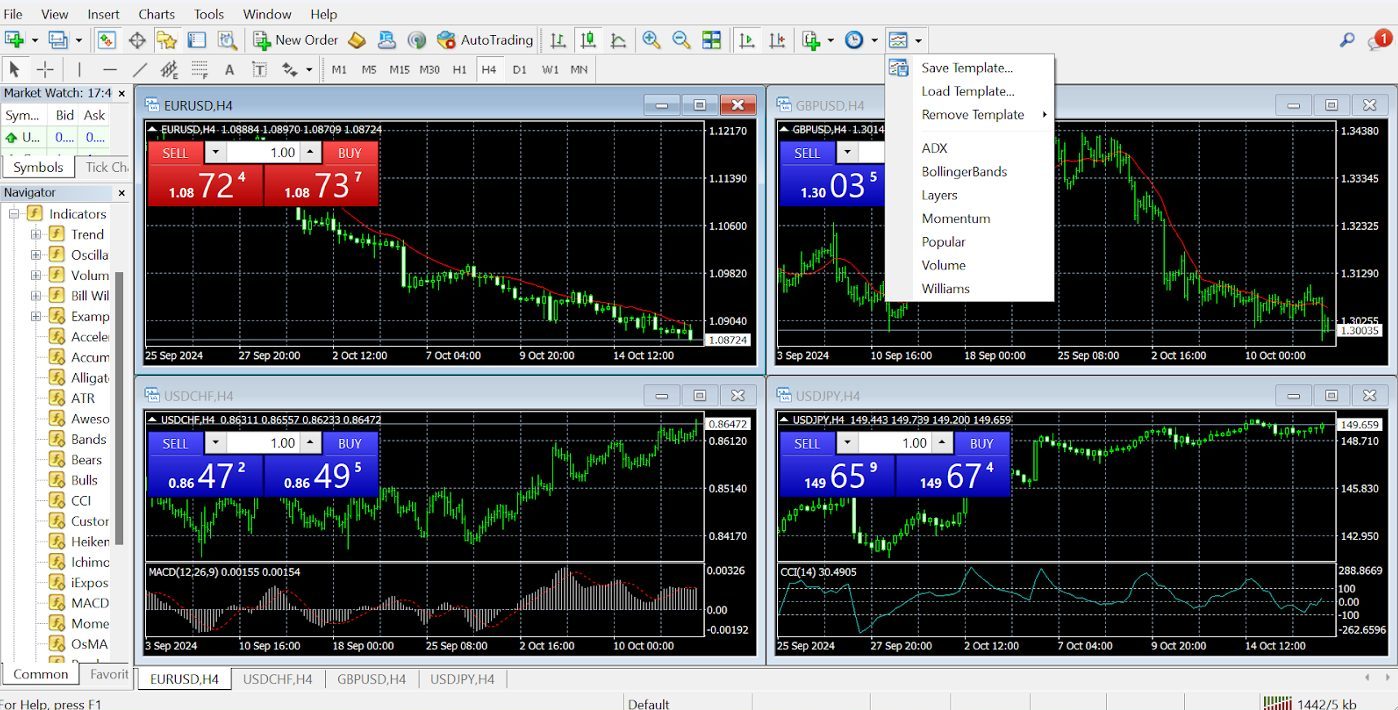Click BUY on USDCHF chart
1398x710 pixels.
pos(350,443)
